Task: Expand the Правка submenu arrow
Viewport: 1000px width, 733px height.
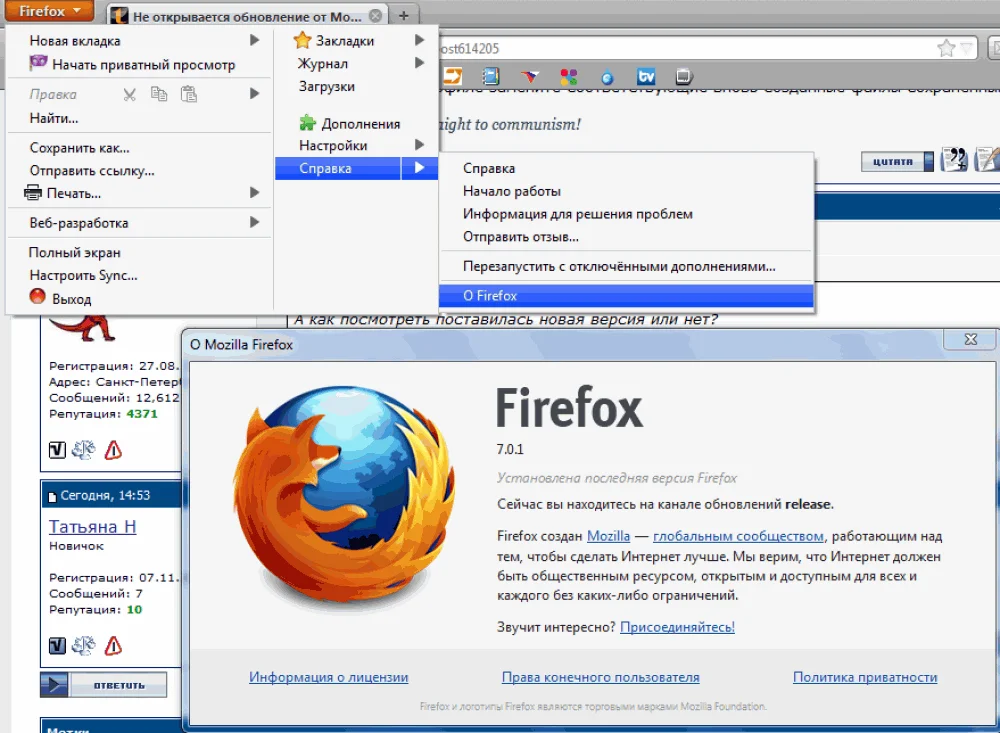Action: pos(254,94)
